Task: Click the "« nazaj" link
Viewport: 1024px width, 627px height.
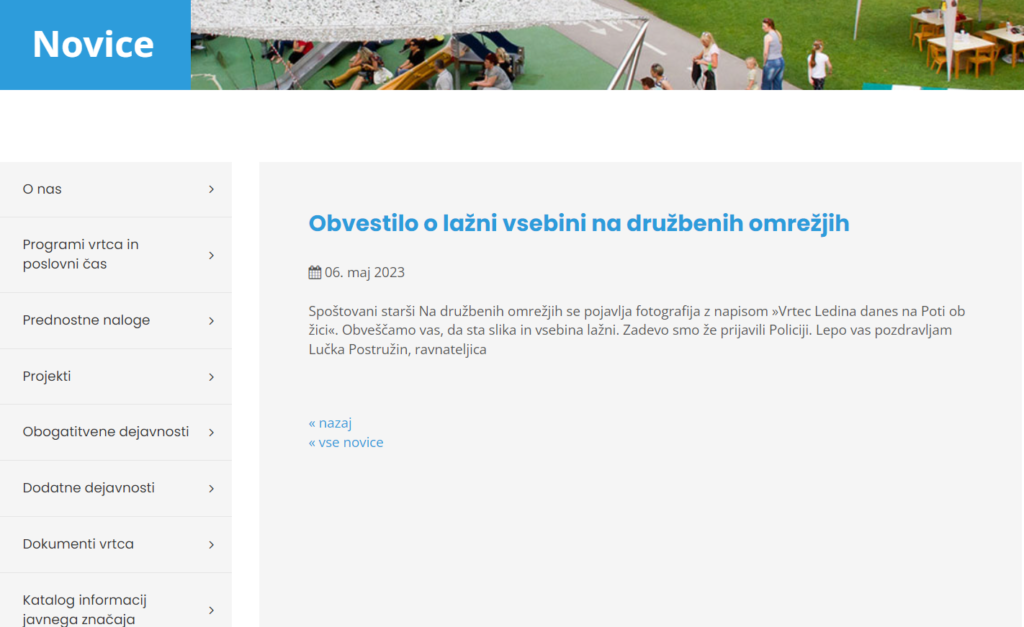Action: [x=329, y=422]
